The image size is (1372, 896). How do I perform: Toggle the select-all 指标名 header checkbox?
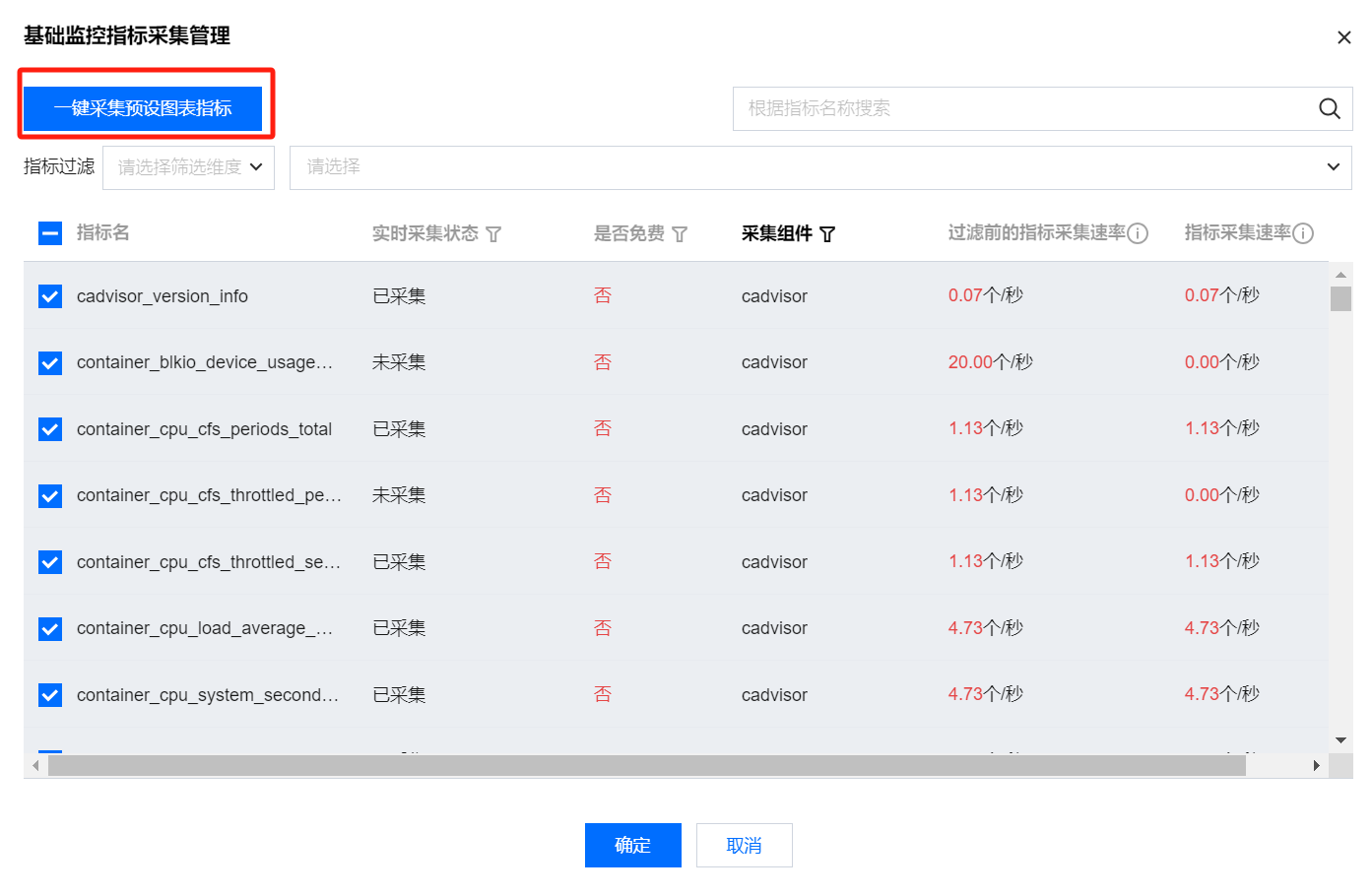tap(50, 233)
